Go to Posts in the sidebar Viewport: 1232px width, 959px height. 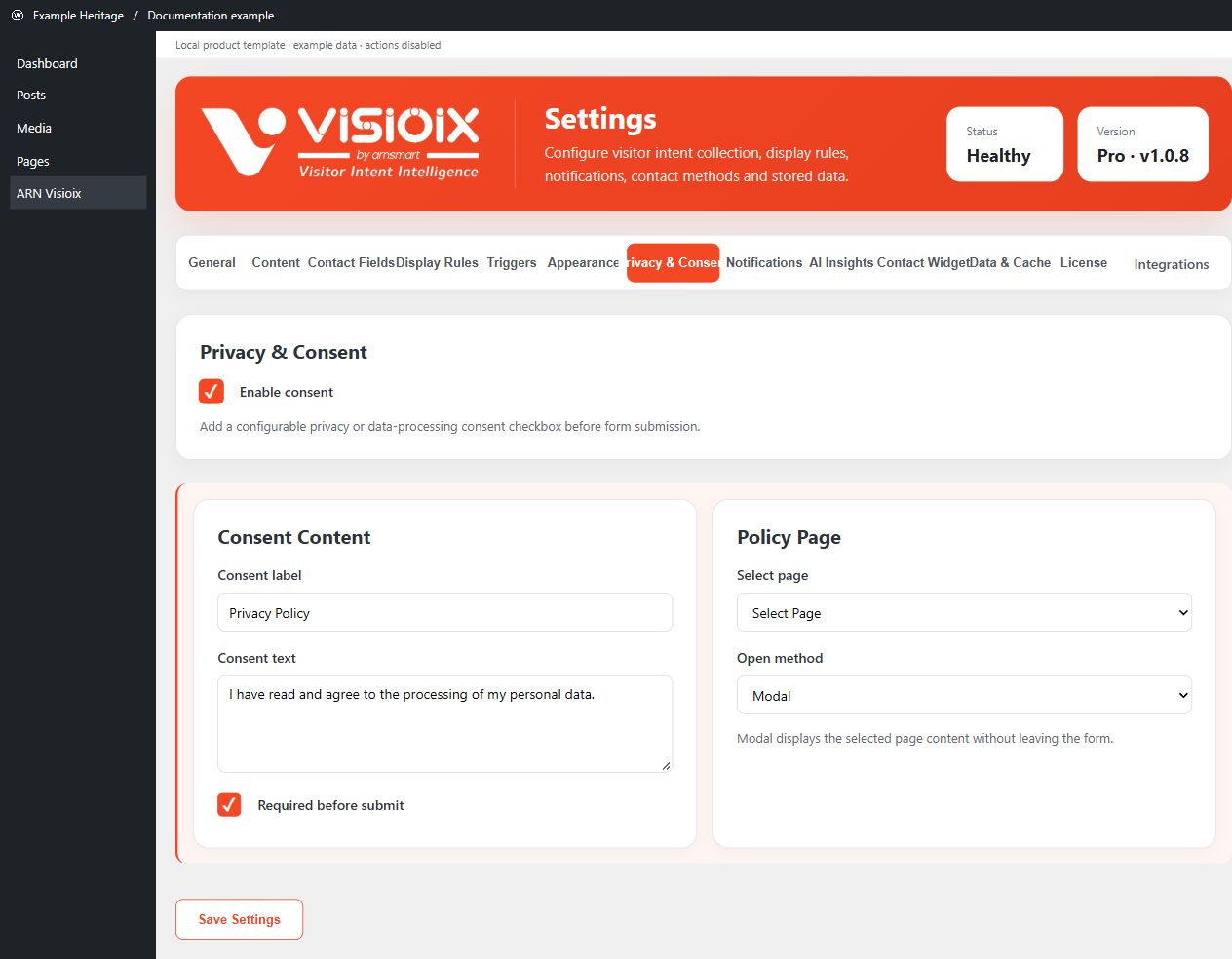31,96
